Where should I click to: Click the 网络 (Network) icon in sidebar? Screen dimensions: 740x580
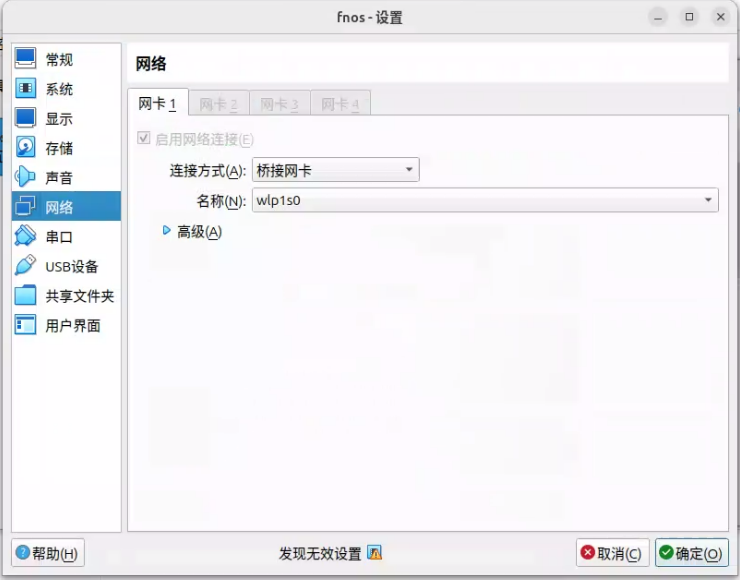[x=25, y=206]
